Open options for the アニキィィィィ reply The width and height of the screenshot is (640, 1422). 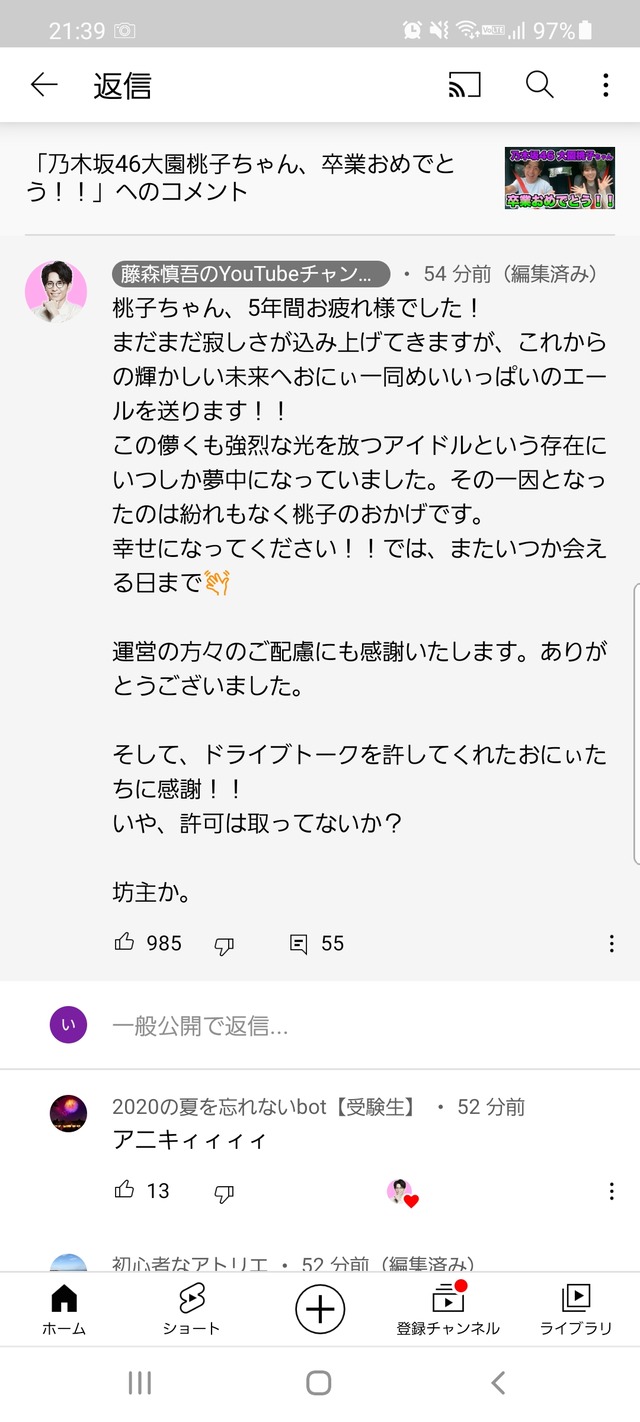(611, 1191)
